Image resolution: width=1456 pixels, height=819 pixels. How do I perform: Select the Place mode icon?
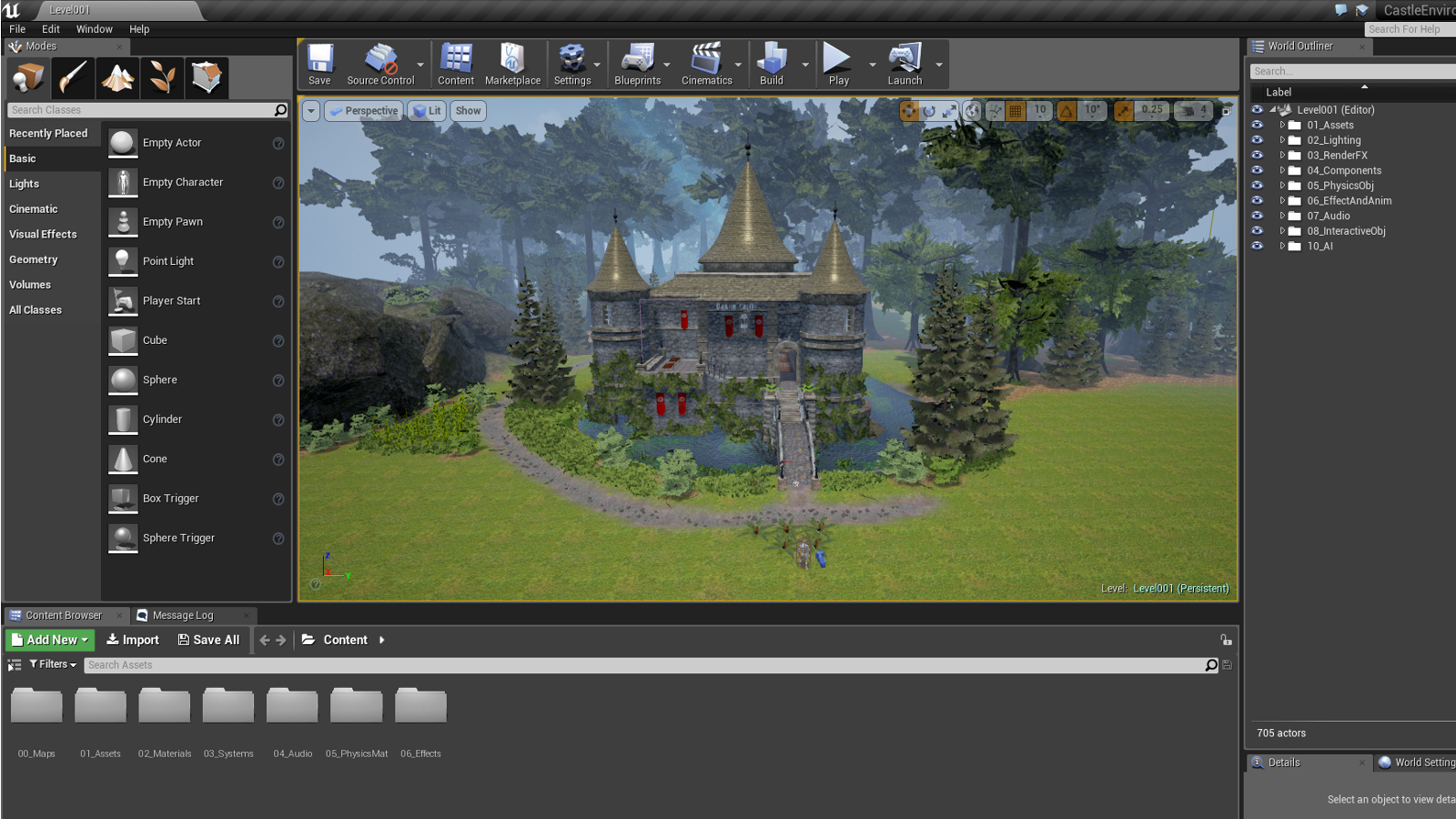(x=28, y=77)
